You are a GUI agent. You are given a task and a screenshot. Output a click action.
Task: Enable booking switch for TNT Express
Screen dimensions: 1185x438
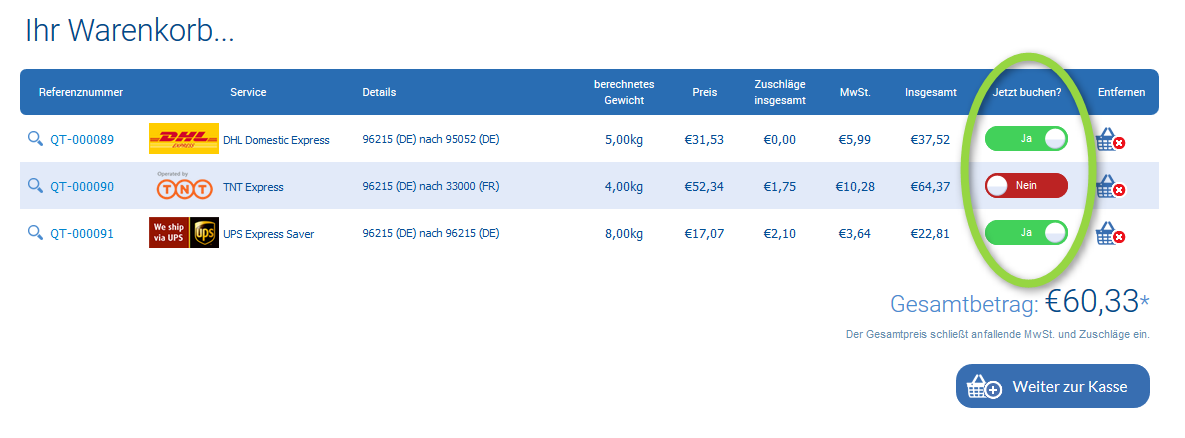click(x=1026, y=186)
